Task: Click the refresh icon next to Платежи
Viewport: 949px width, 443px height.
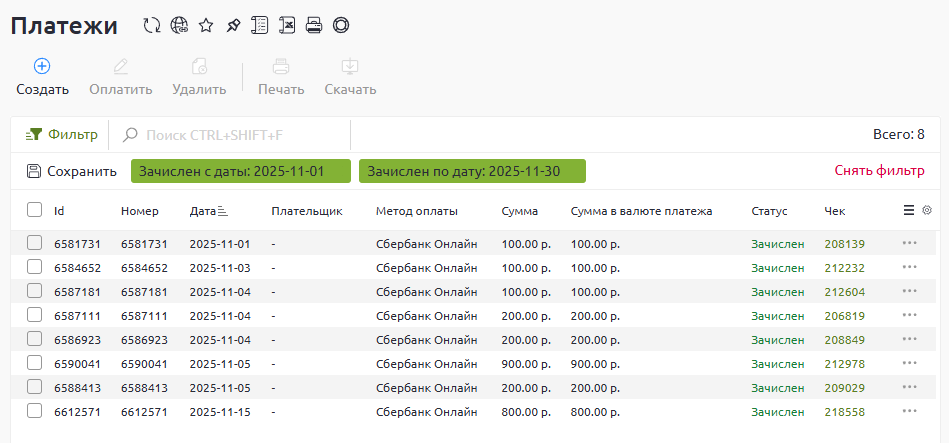Action: coord(152,26)
